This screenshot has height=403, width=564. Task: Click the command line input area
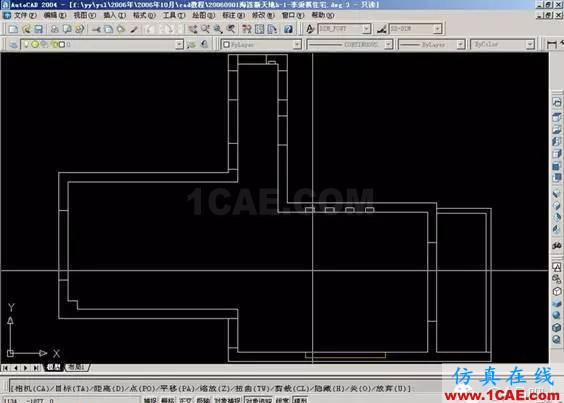225,386
